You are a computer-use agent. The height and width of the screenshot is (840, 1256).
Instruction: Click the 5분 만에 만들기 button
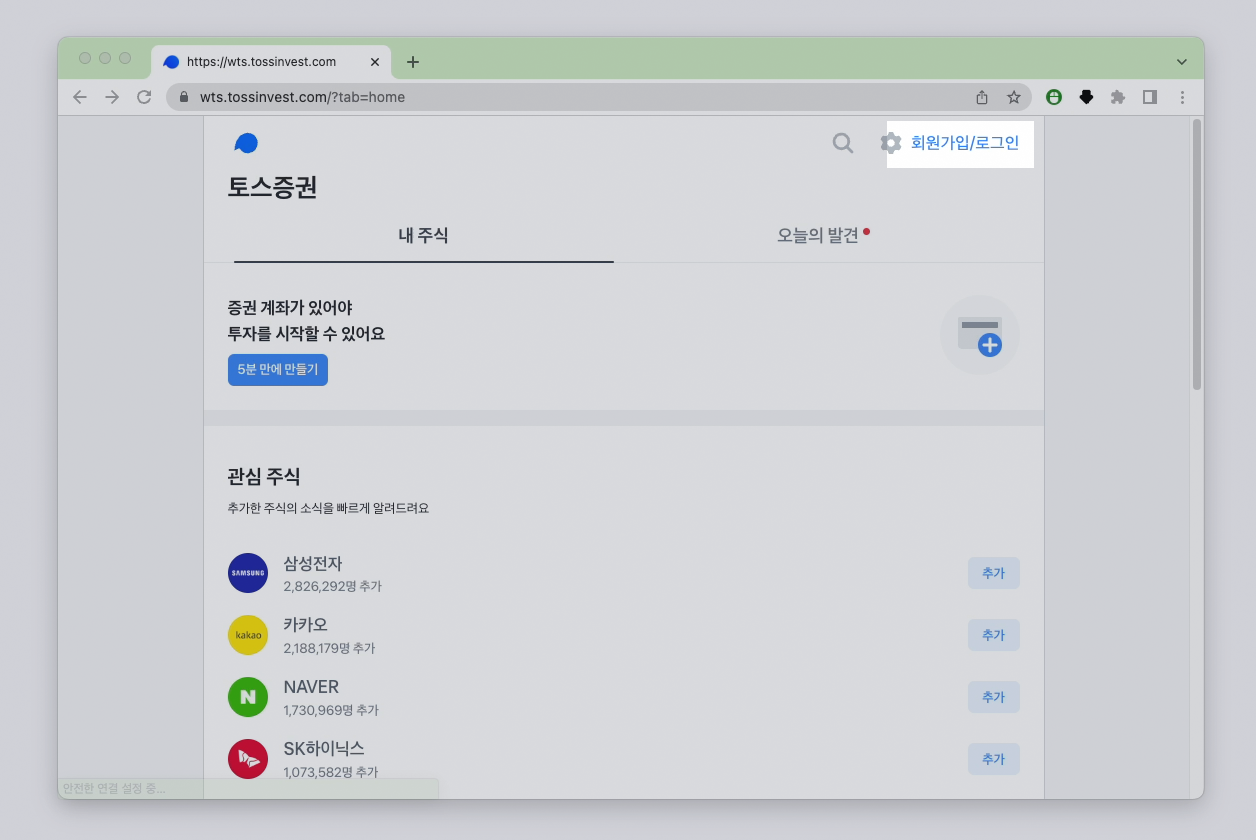click(x=278, y=369)
